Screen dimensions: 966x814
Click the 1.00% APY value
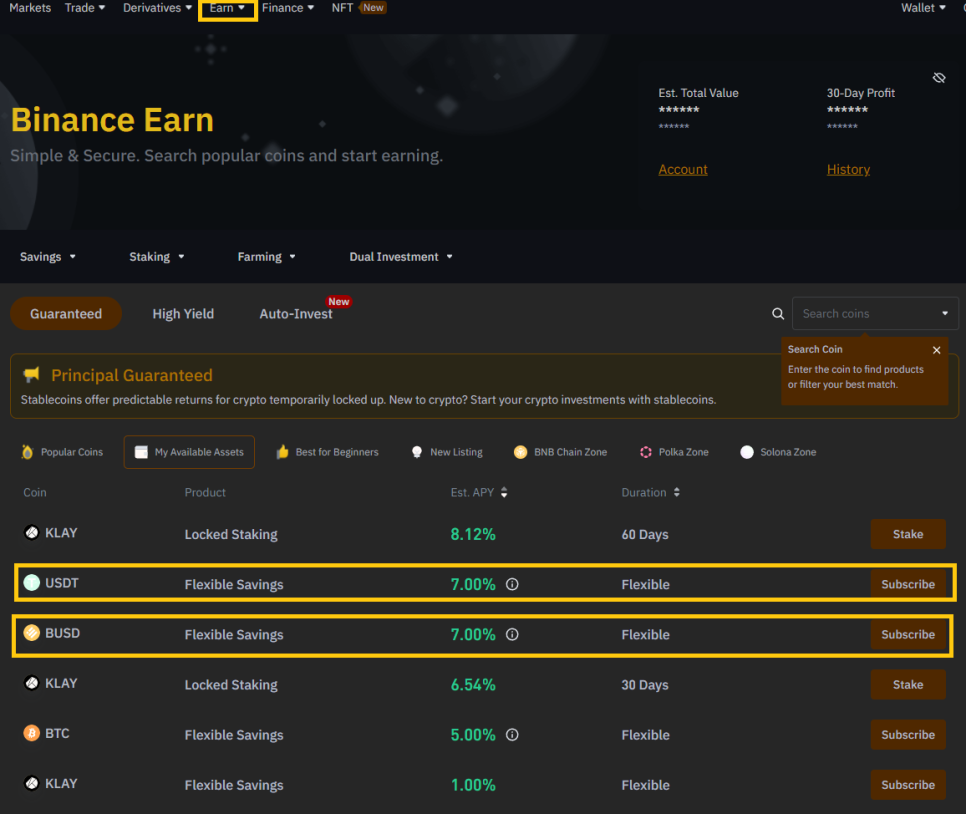click(473, 784)
